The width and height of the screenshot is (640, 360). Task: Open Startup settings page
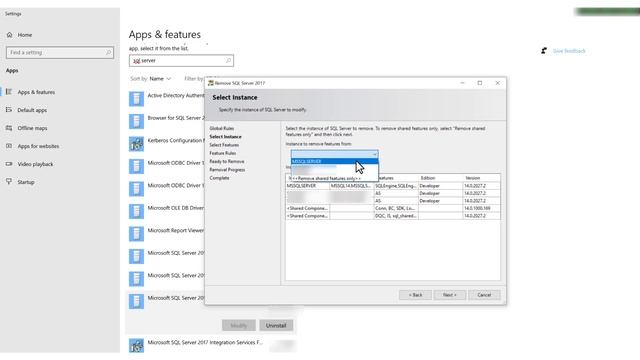(x=26, y=182)
